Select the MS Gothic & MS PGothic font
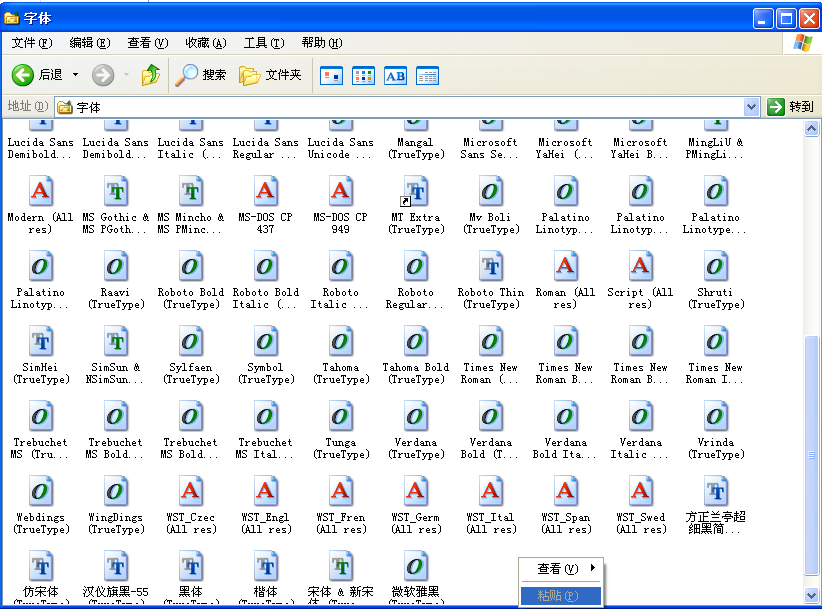The height and width of the screenshot is (609, 822). 115,192
